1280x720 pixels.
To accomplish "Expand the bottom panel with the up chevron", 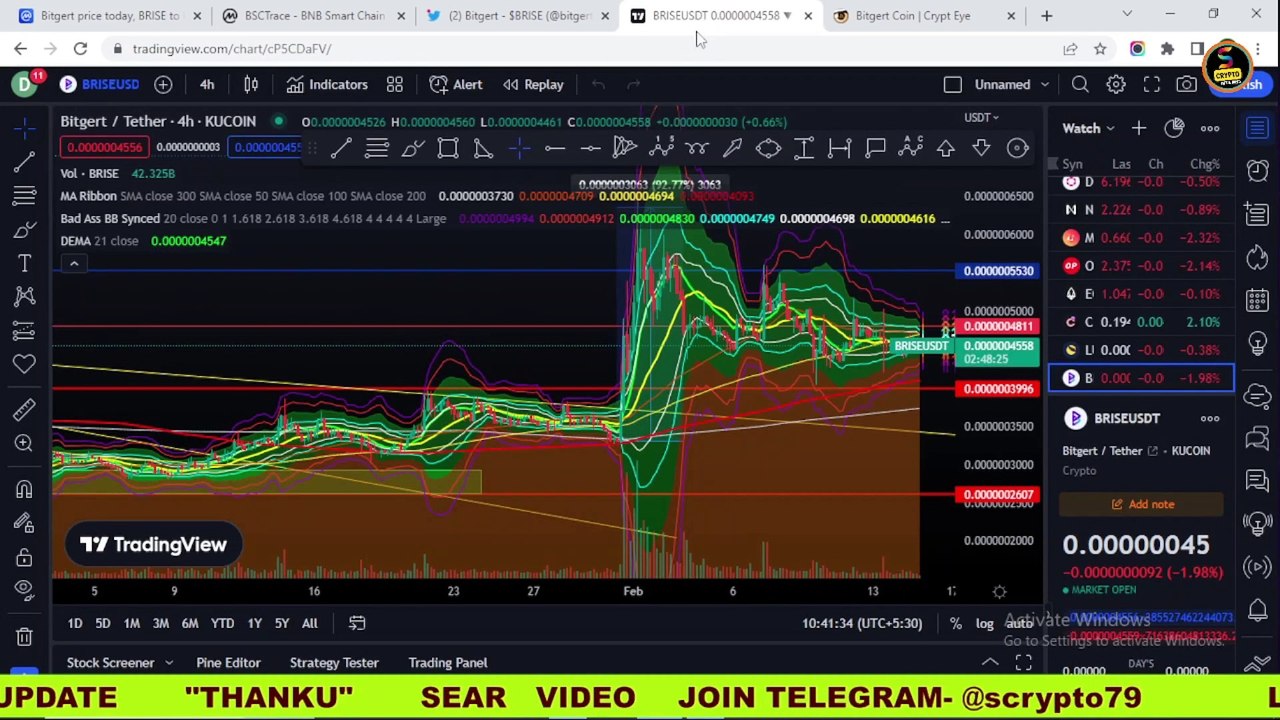I will coord(989,663).
